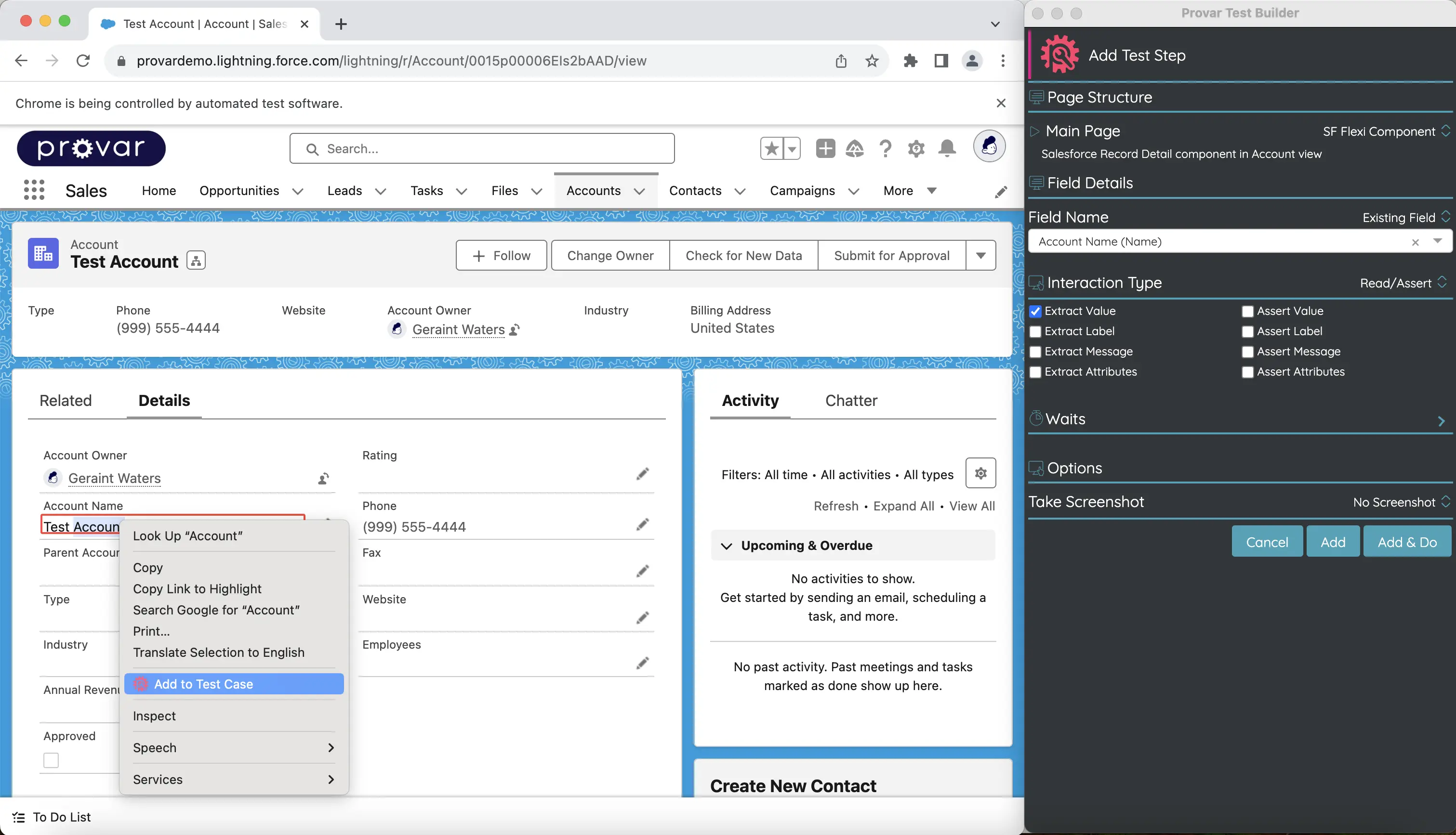Click Chrome extensions puzzle icon
Image resolution: width=1456 pixels, height=835 pixels.
(910, 61)
